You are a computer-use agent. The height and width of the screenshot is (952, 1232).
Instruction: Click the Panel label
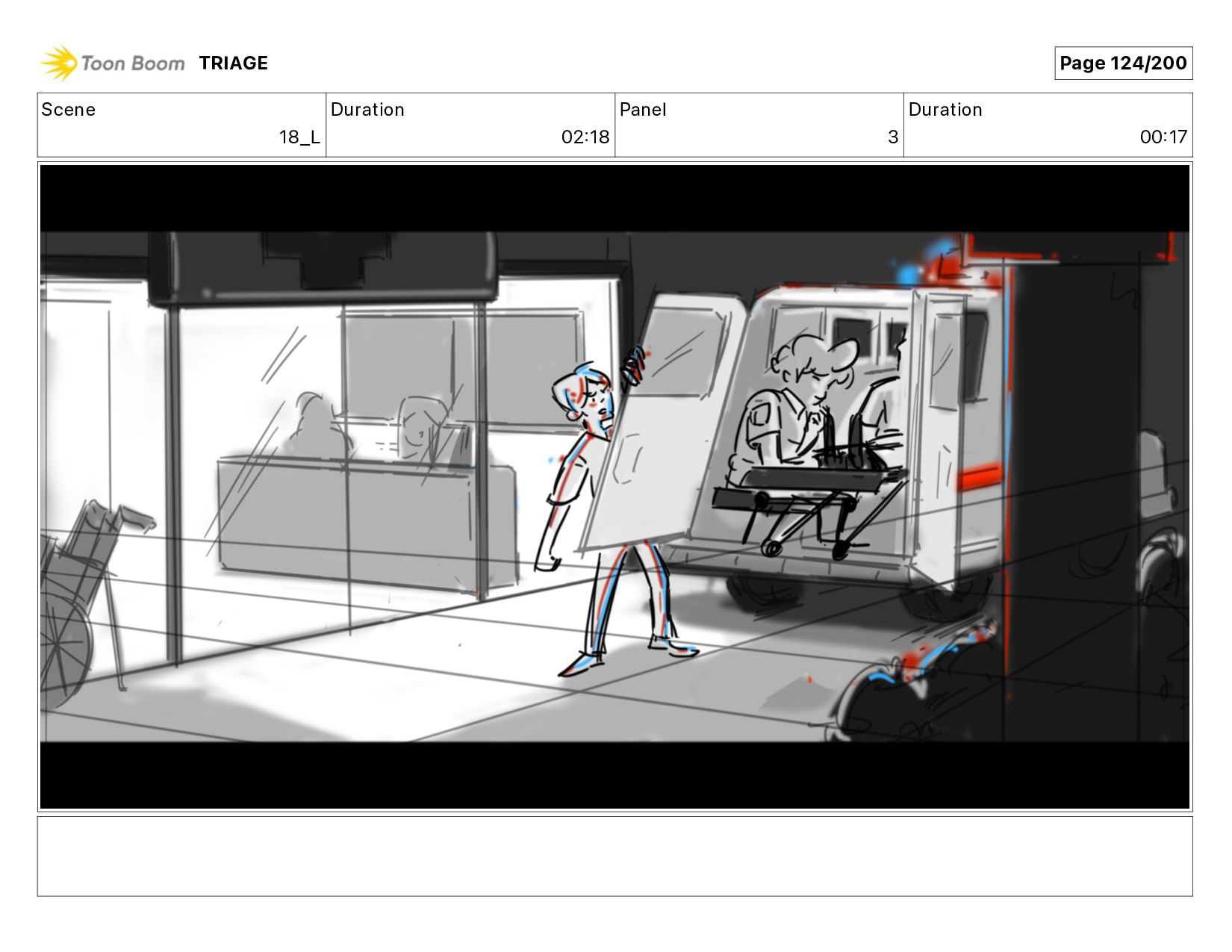coord(643,110)
